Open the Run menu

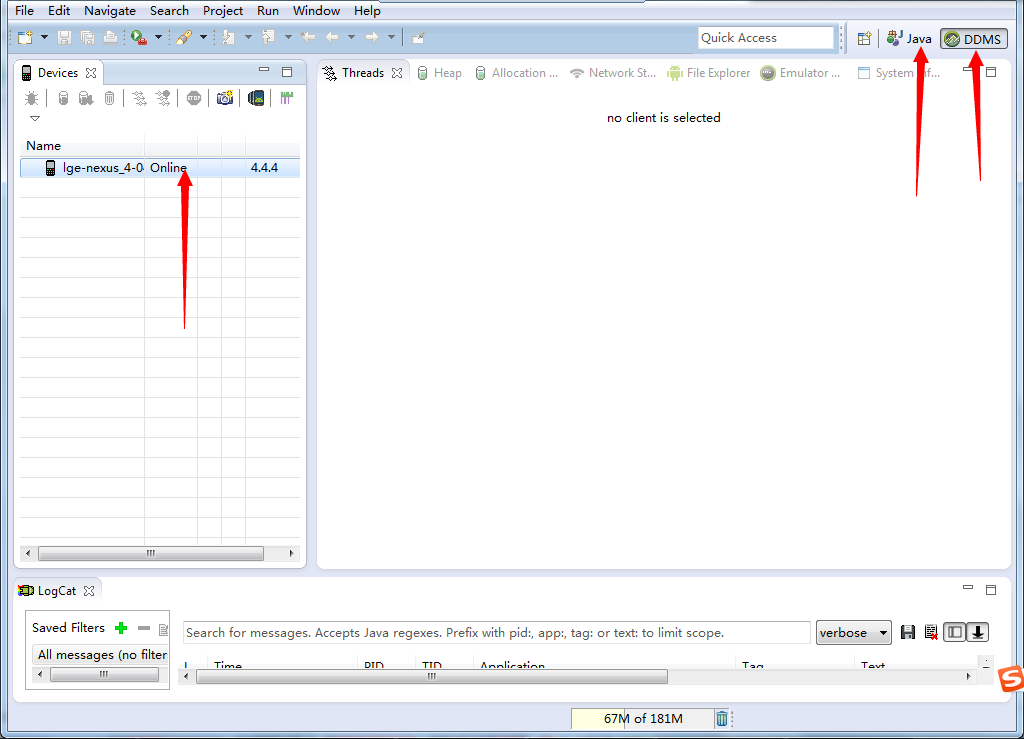point(268,10)
